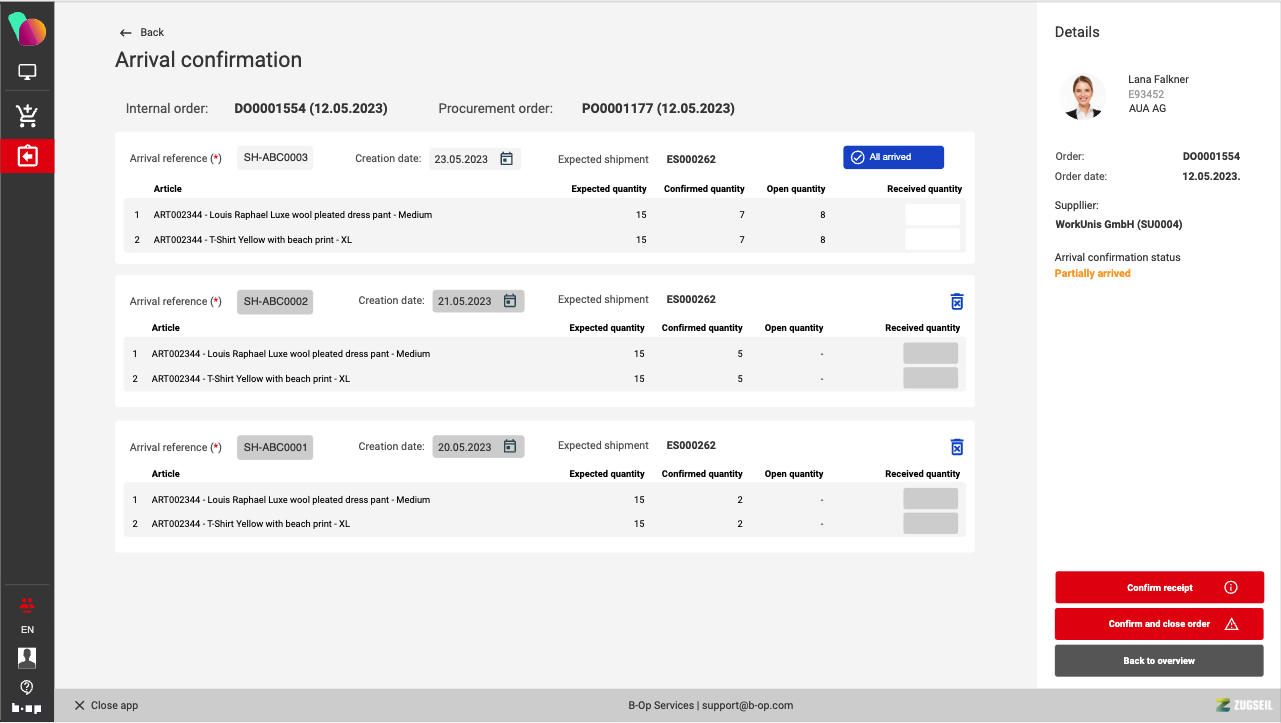Open calendar picker for 21.05.2023 creation date
The width and height of the screenshot is (1281, 723).
tap(509, 301)
